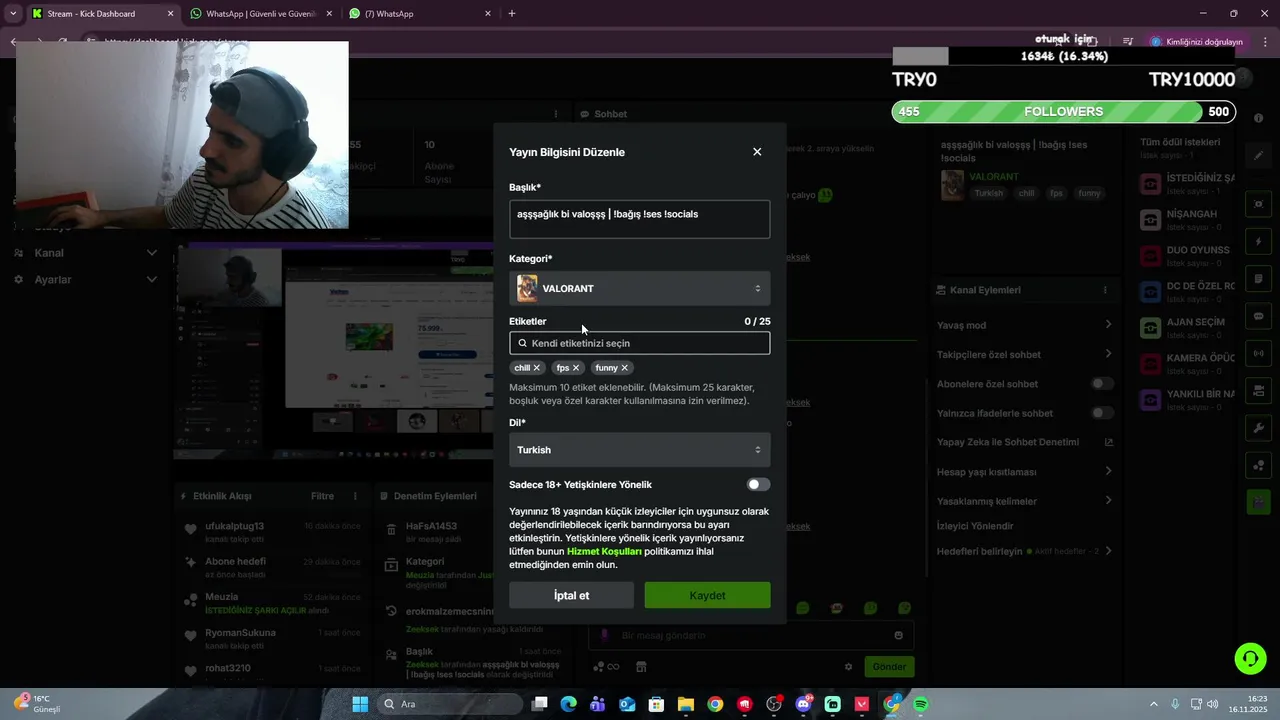Screen dimensions: 1280x720
Task: Select NİŞANGAH reward request
Action: [x=1187, y=220]
